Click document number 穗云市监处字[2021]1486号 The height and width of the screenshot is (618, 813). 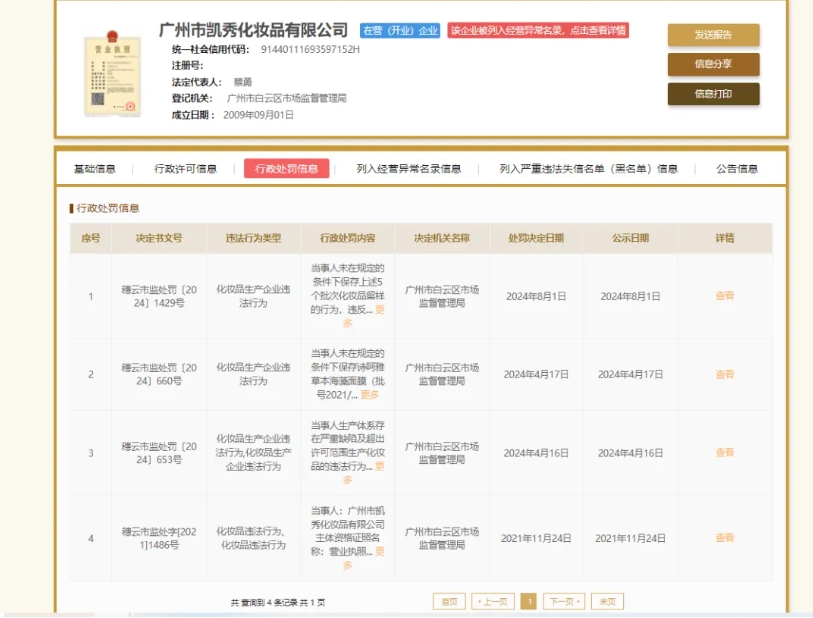pyautogui.click(x=159, y=538)
